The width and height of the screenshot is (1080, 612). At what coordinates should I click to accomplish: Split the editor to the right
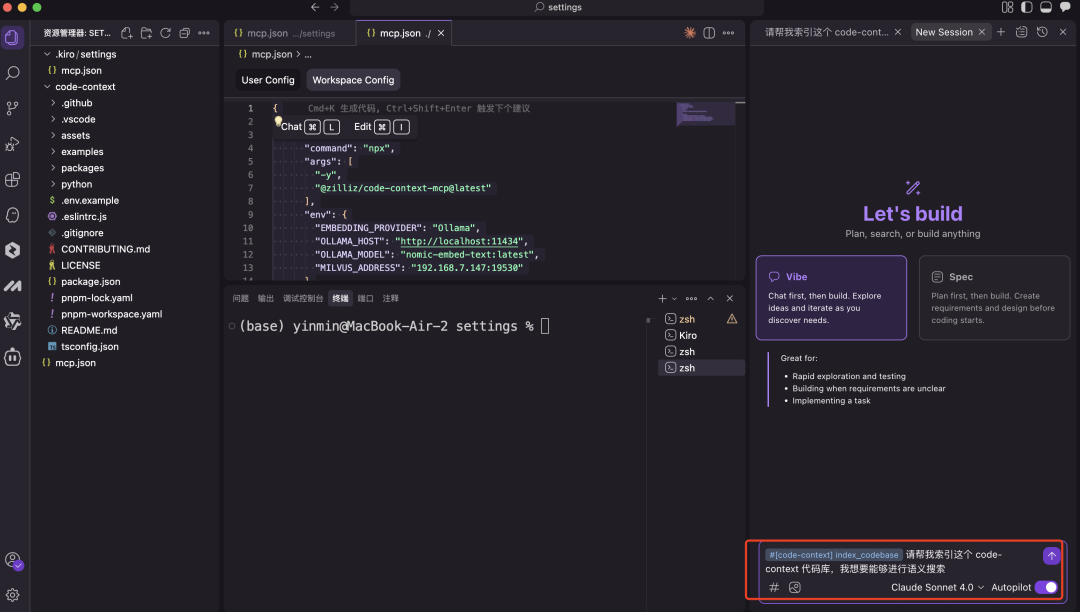click(x=709, y=32)
